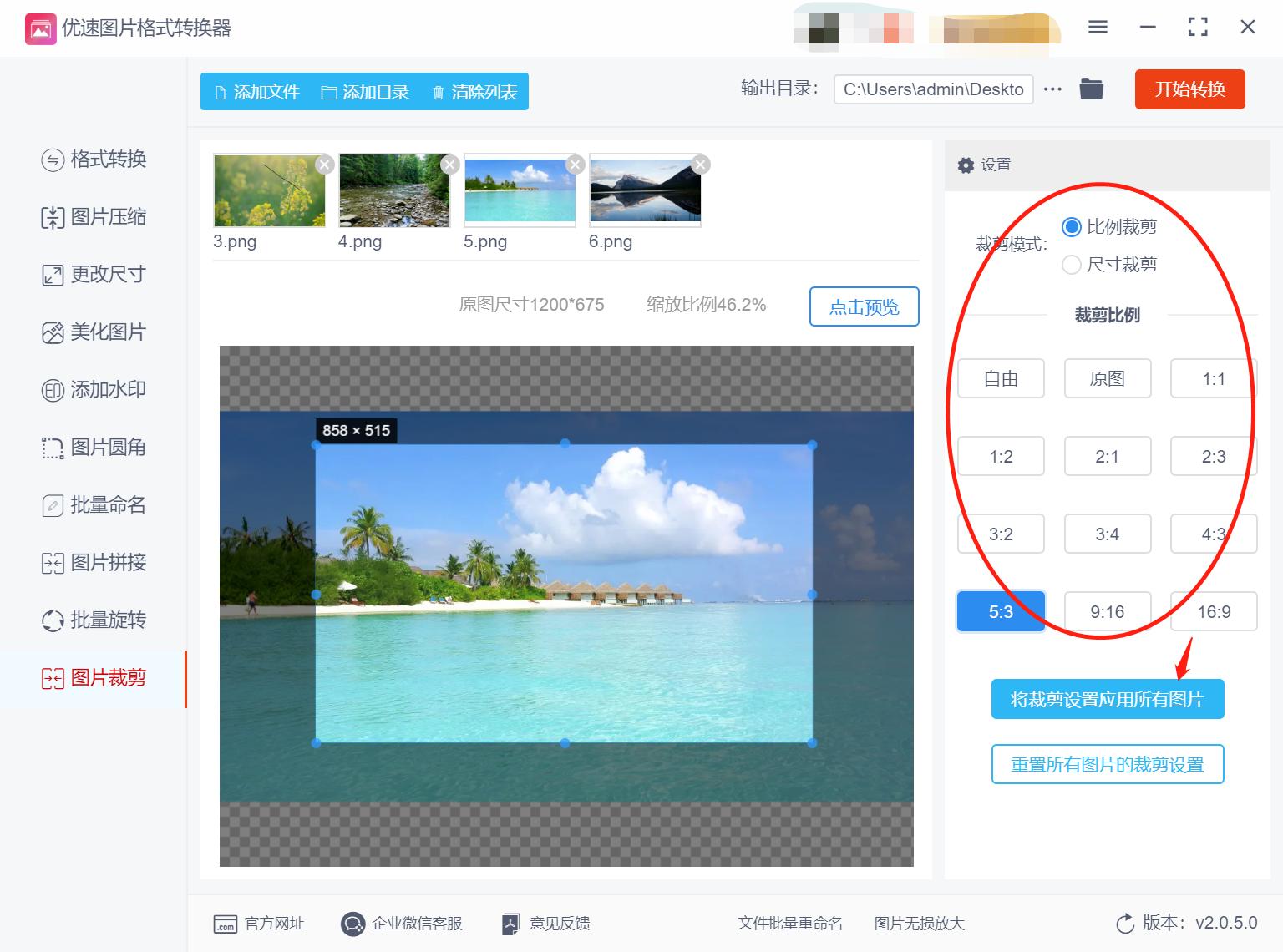Click the 原图尺寸1200*675 text

coord(531,305)
